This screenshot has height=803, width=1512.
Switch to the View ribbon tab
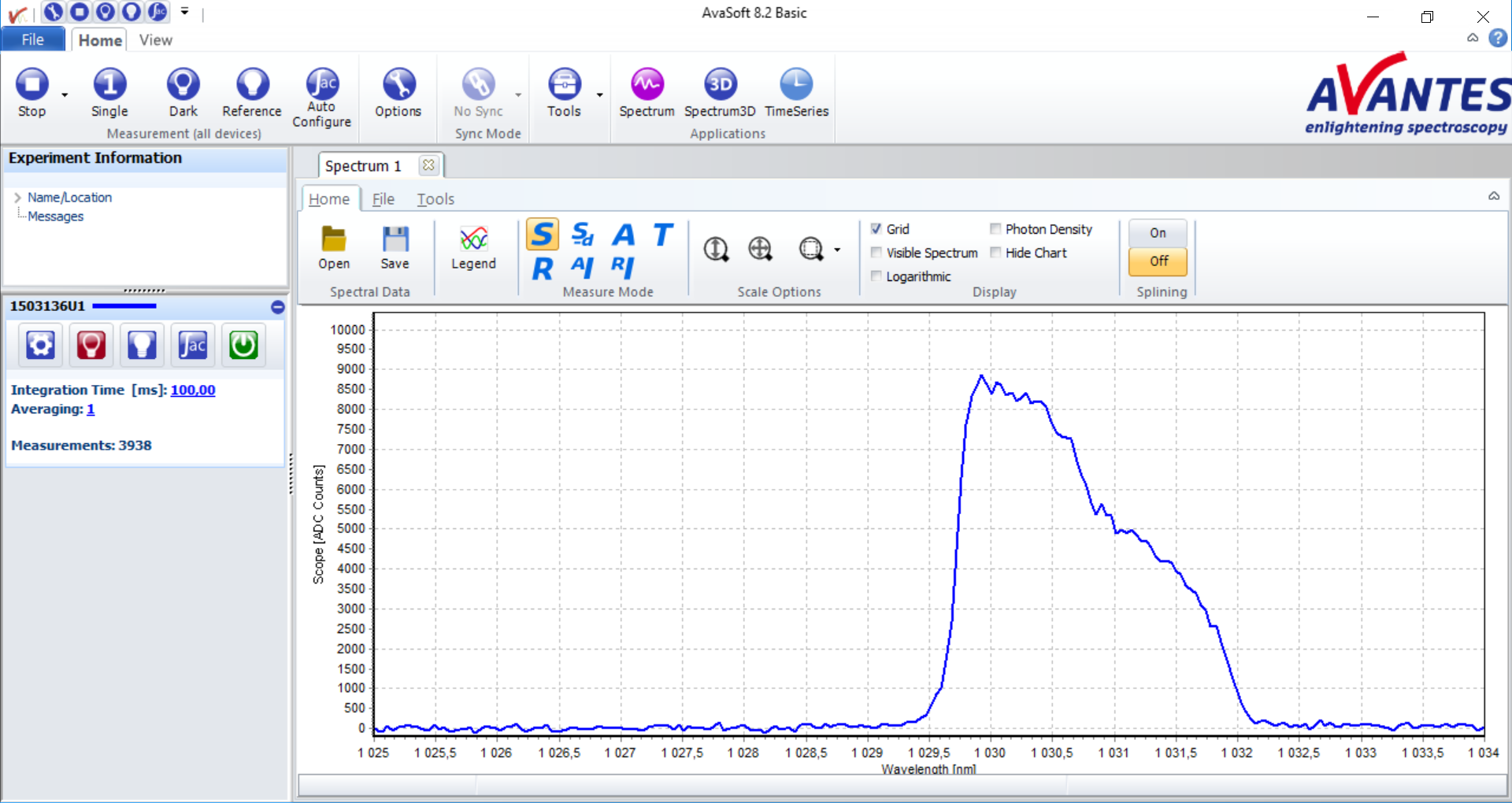point(155,40)
